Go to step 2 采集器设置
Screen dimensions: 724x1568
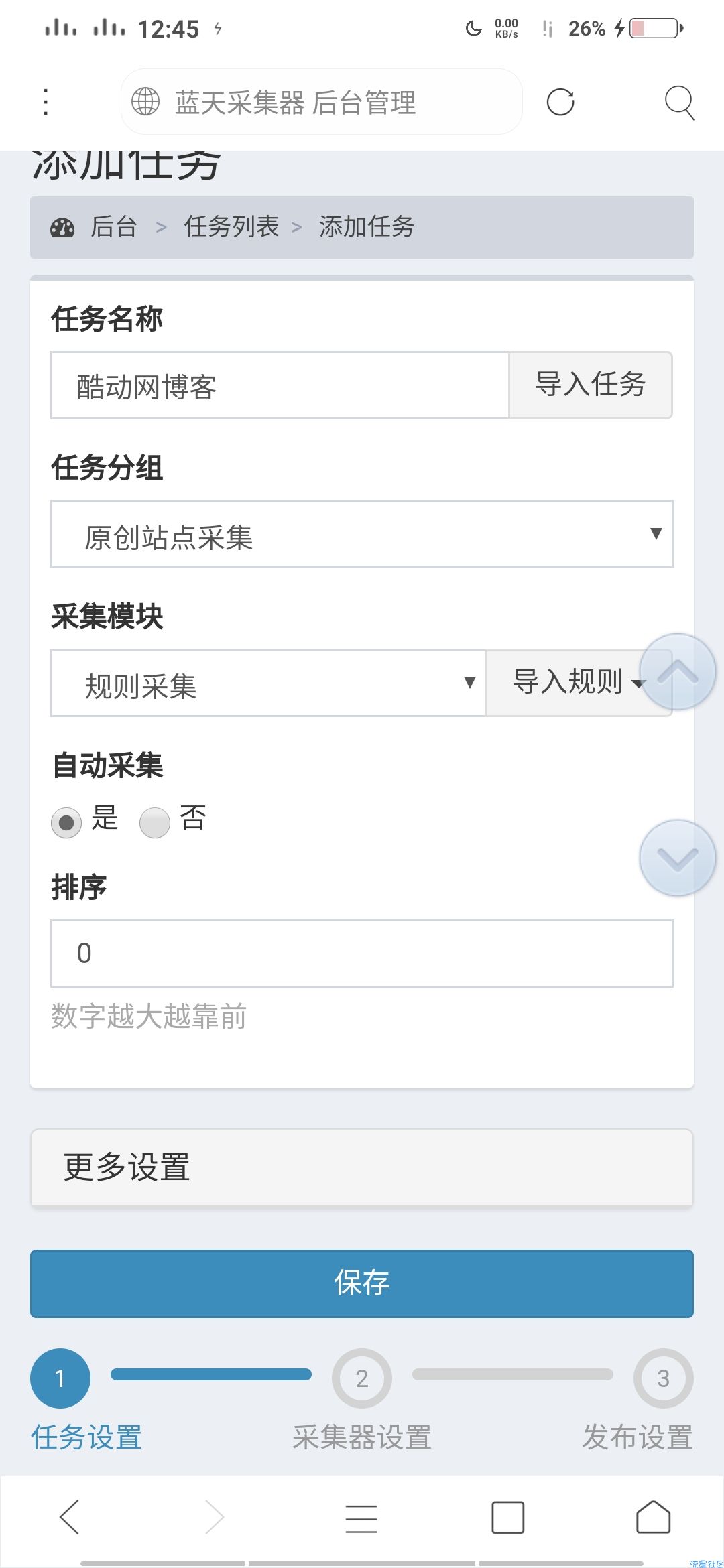click(362, 1379)
